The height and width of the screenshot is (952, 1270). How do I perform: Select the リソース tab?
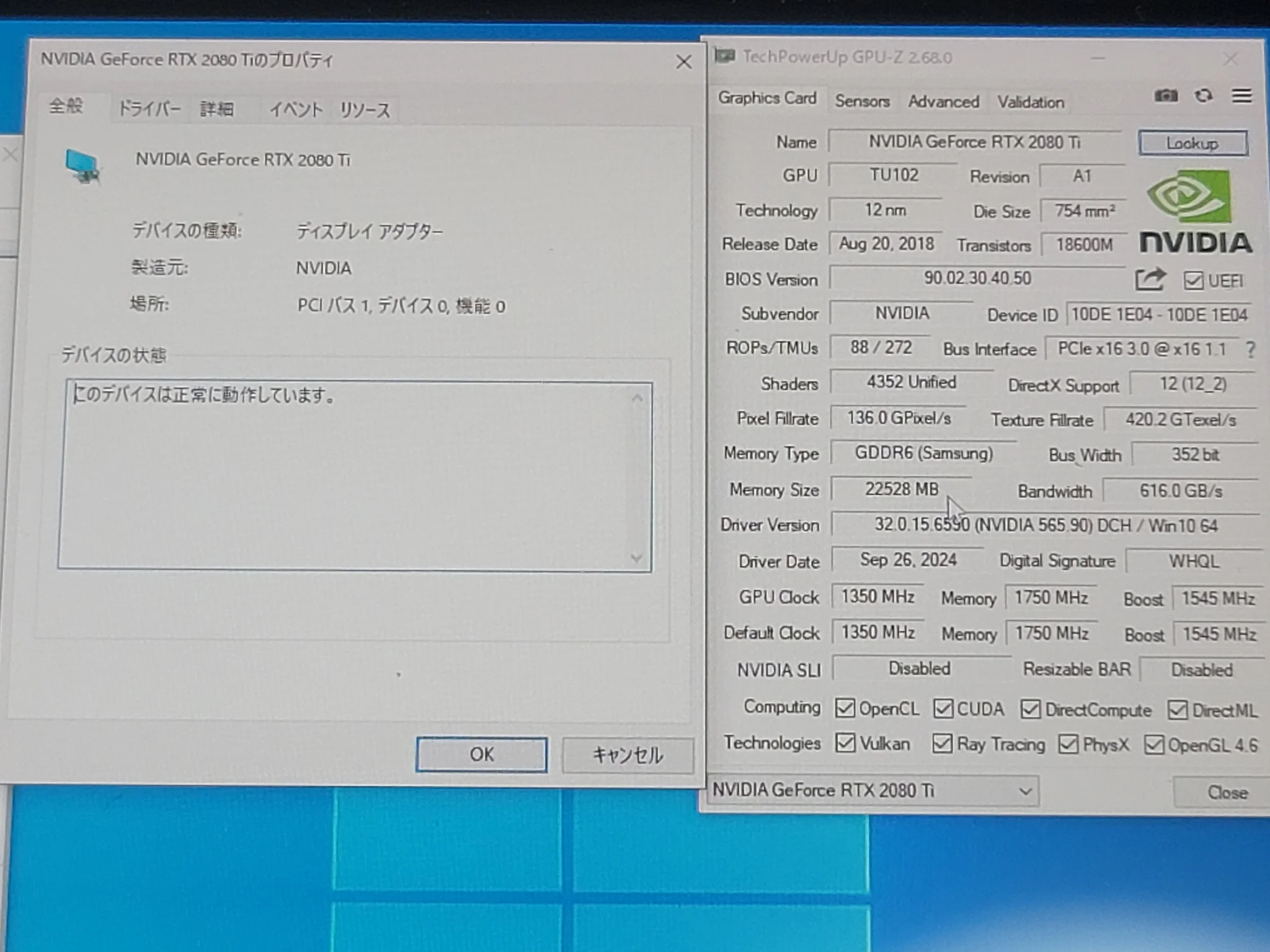tap(365, 111)
